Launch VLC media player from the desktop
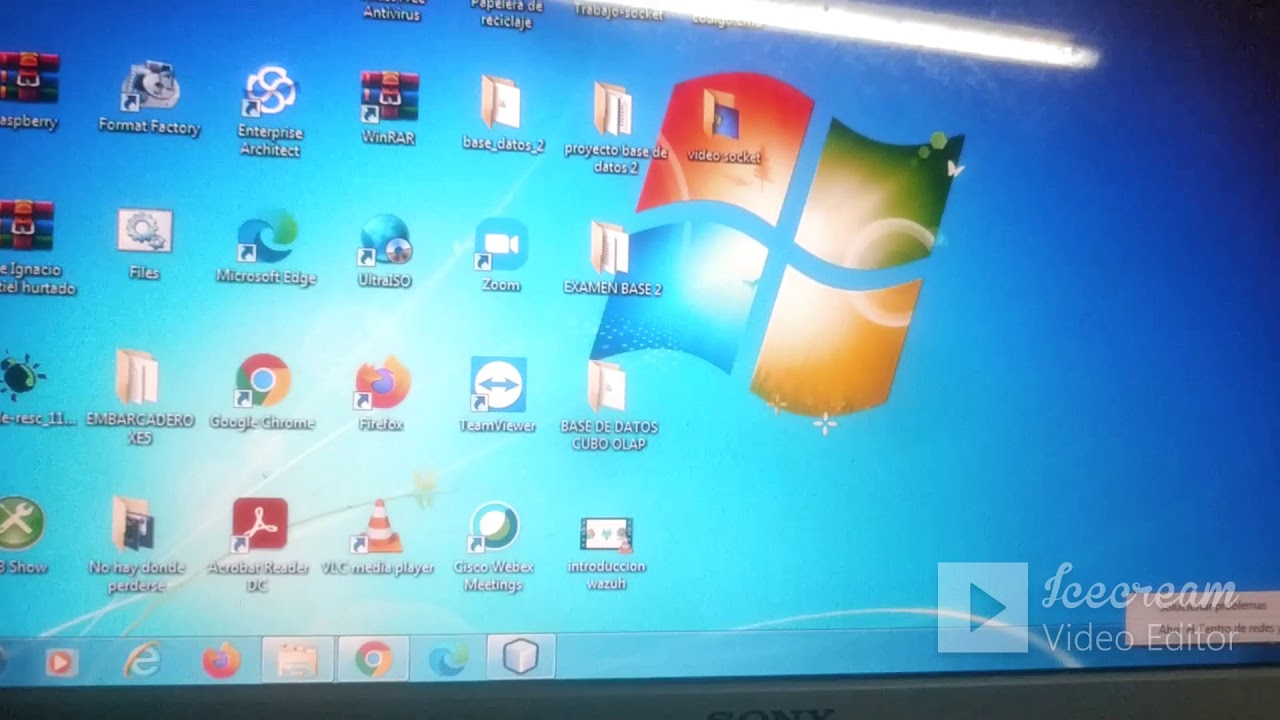The height and width of the screenshot is (720, 1280). 379,538
